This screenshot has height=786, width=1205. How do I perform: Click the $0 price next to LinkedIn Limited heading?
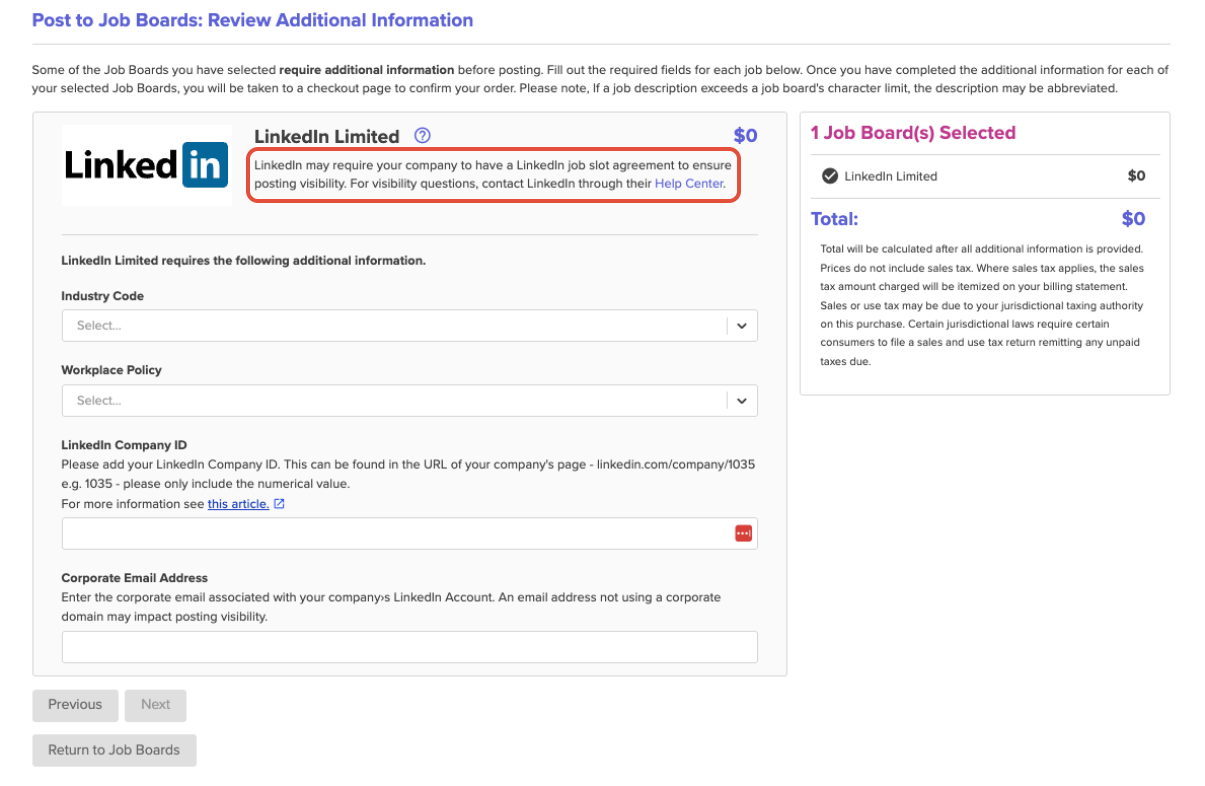click(745, 136)
